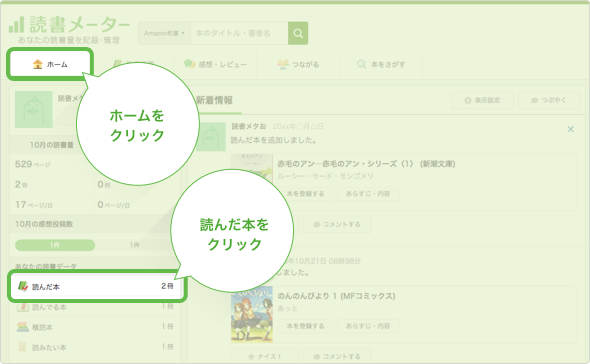Image resolution: width=590 pixels, height=364 pixels.
Task: Open book title 赤毛のアン―赤毛のアン・シリーズ〈1〉
Action: (x=366, y=164)
